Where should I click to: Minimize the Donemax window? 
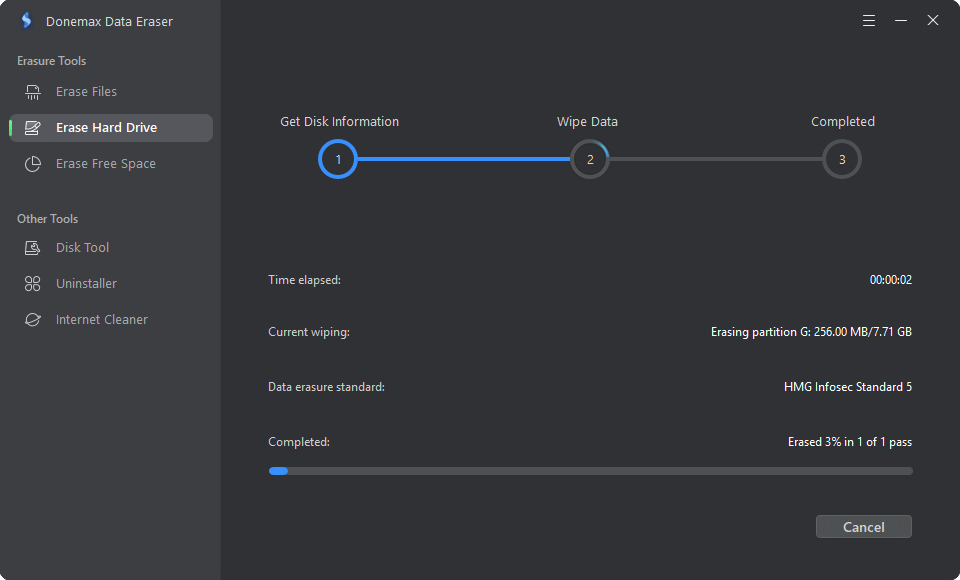[x=901, y=21]
